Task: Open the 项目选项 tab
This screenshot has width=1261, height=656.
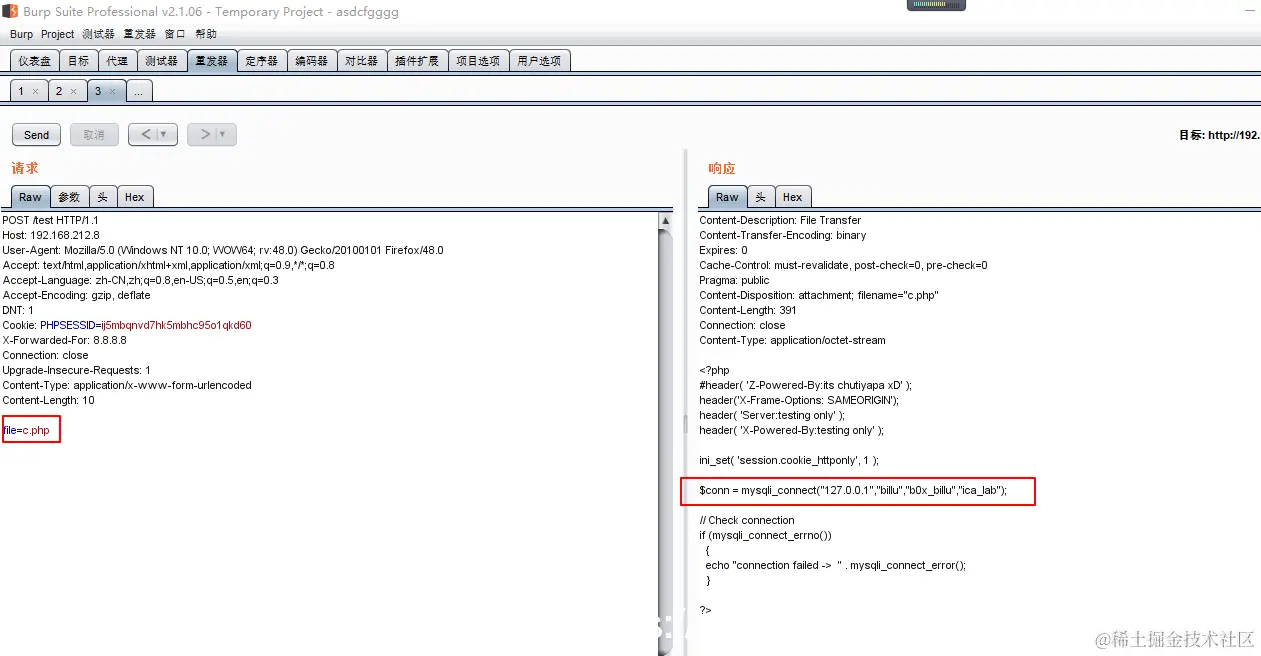Action: 478,61
